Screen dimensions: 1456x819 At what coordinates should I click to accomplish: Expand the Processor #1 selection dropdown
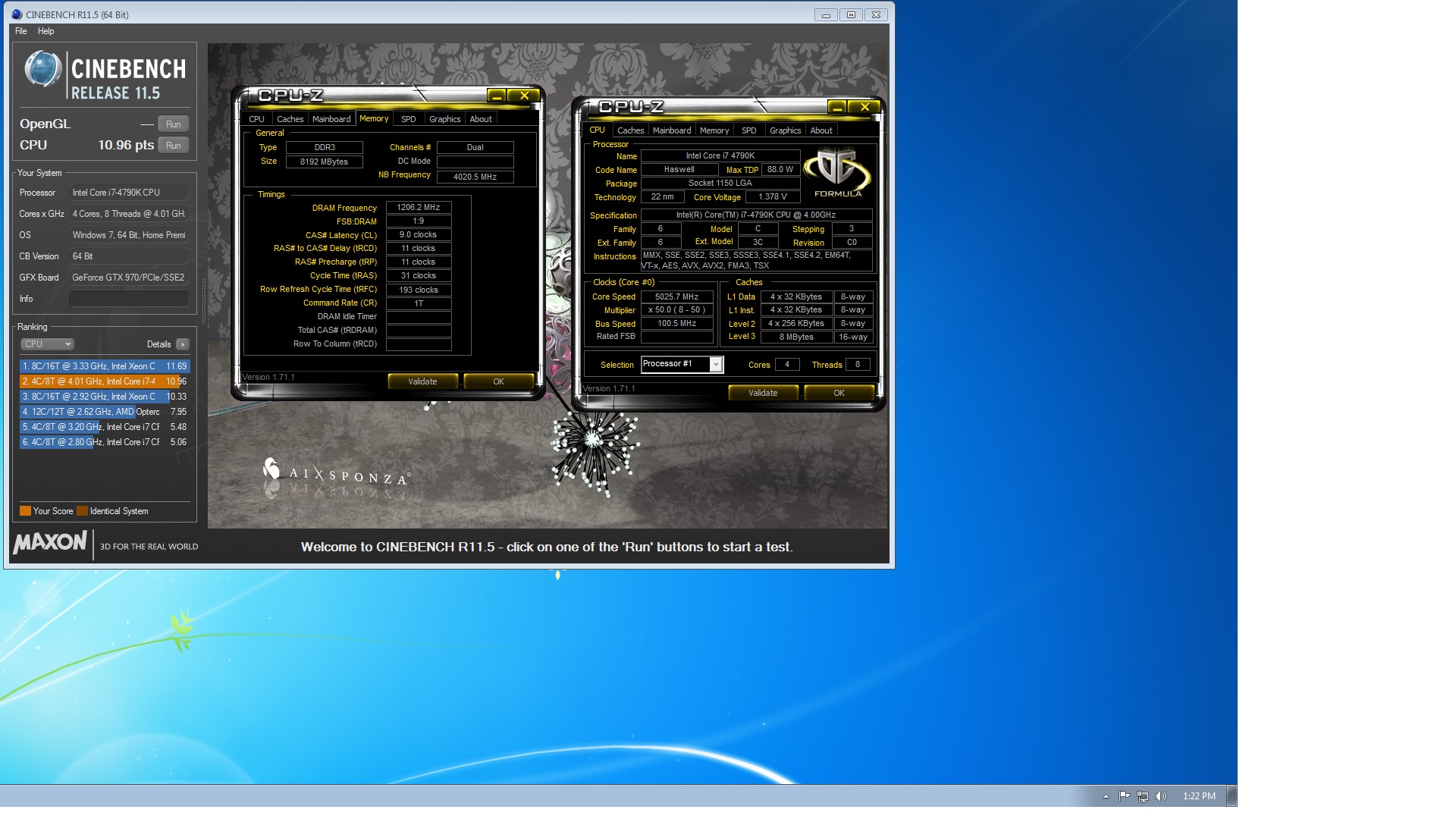point(716,365)
